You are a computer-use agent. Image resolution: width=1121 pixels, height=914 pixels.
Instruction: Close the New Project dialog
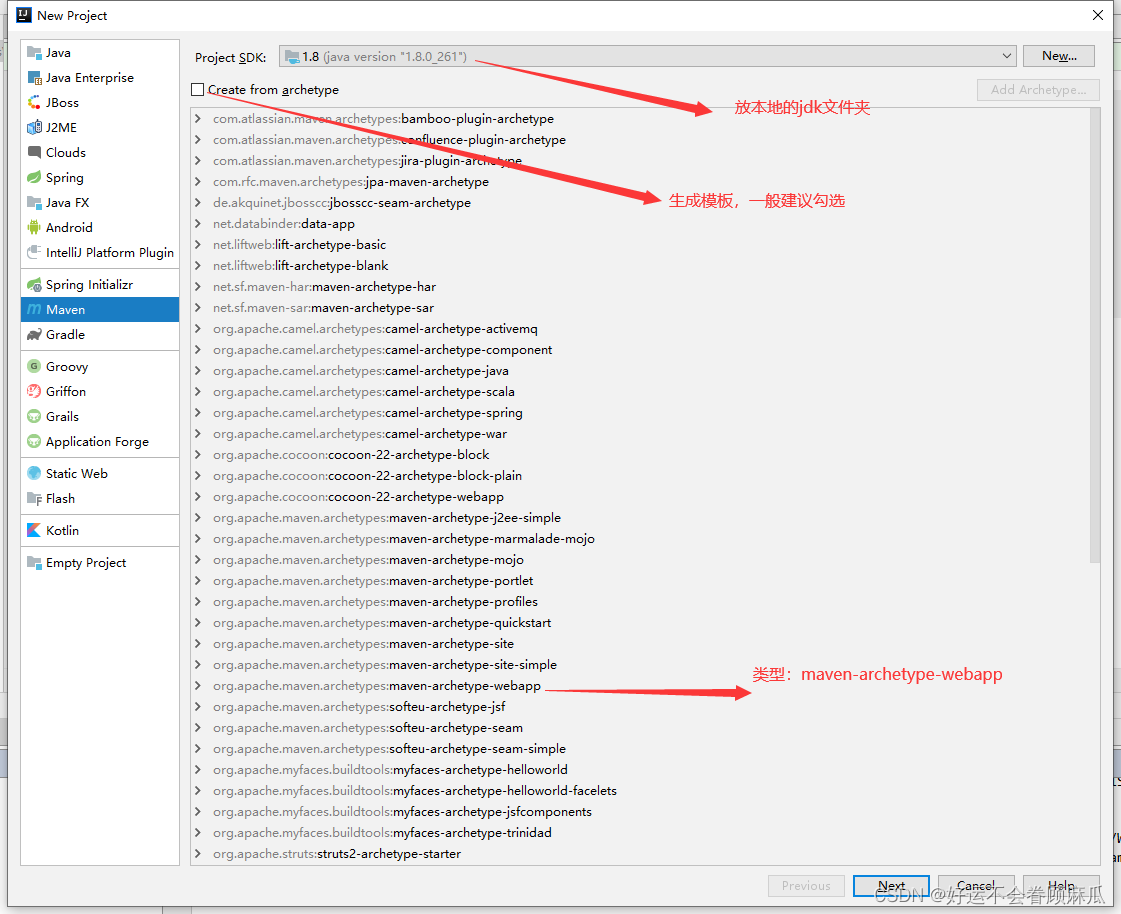[x=1097, y=15]
